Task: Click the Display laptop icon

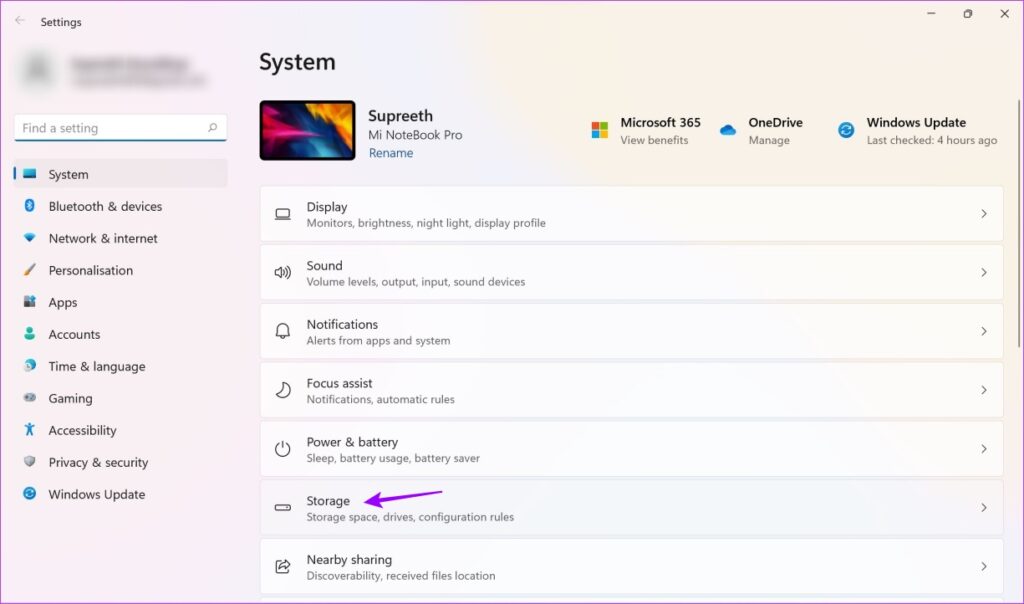Action: 283,214
